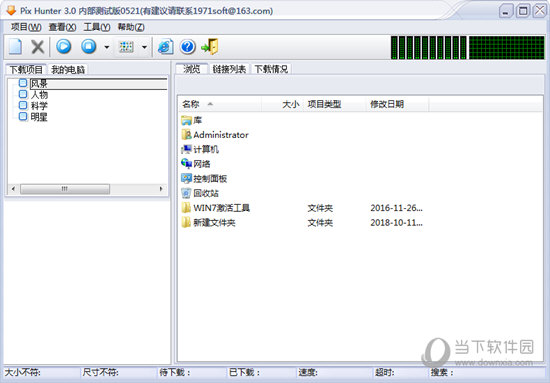The image size is (550, 383).
Task: Switch to the 下载项目 tab
Action: [x=26, y=69]
